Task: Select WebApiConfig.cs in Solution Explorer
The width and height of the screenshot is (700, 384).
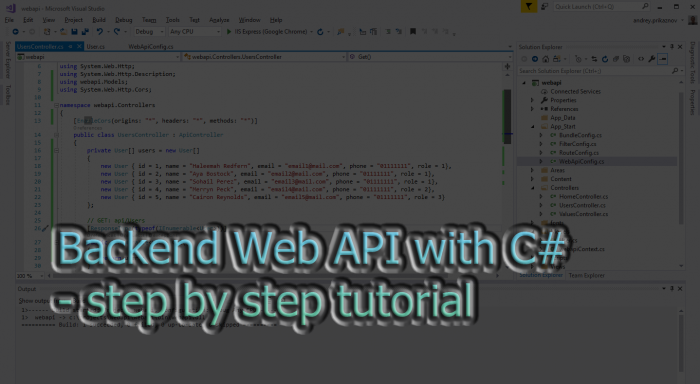Action: [581, 162]
